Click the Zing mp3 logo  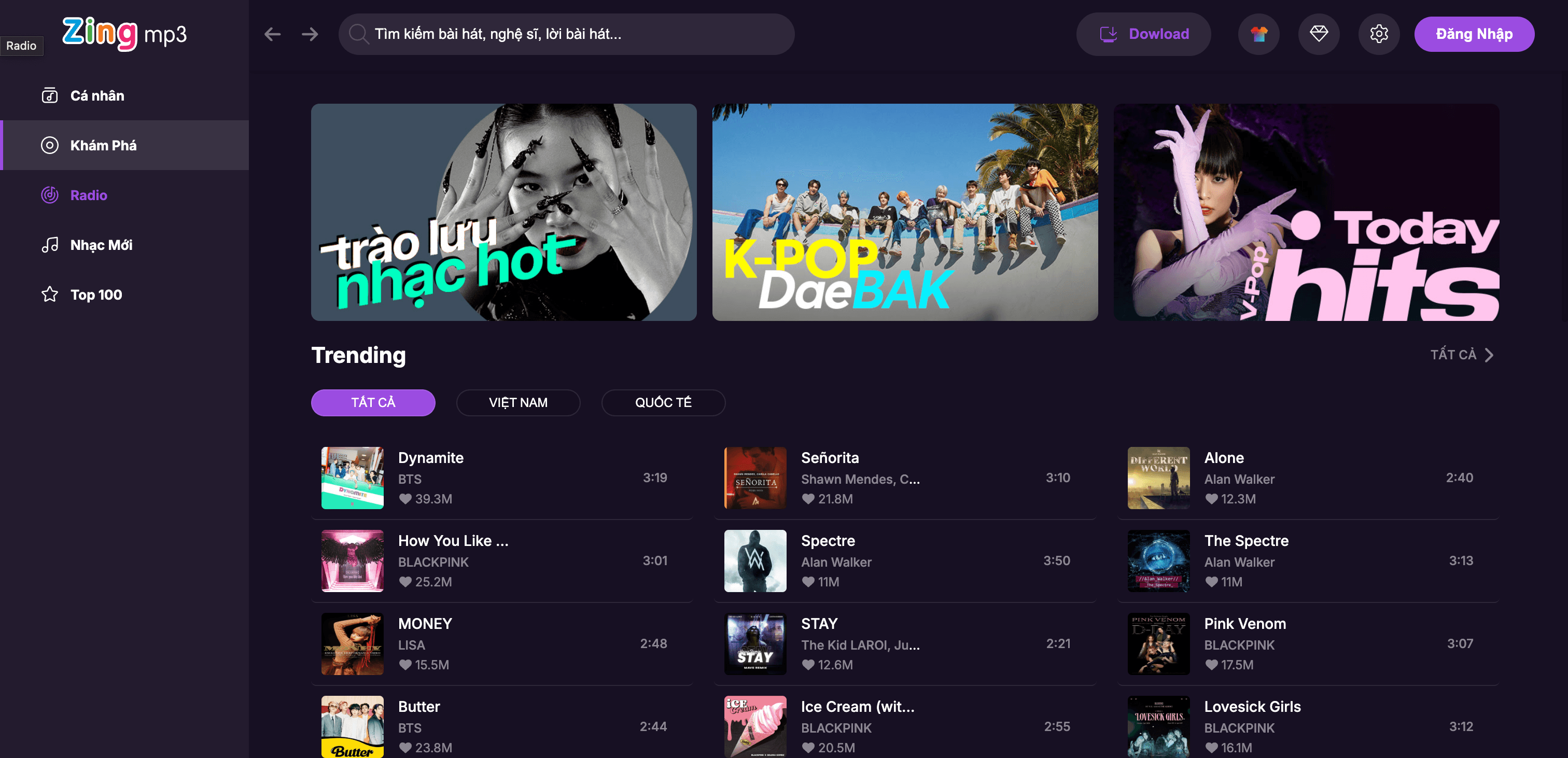[x=124, y=34]
